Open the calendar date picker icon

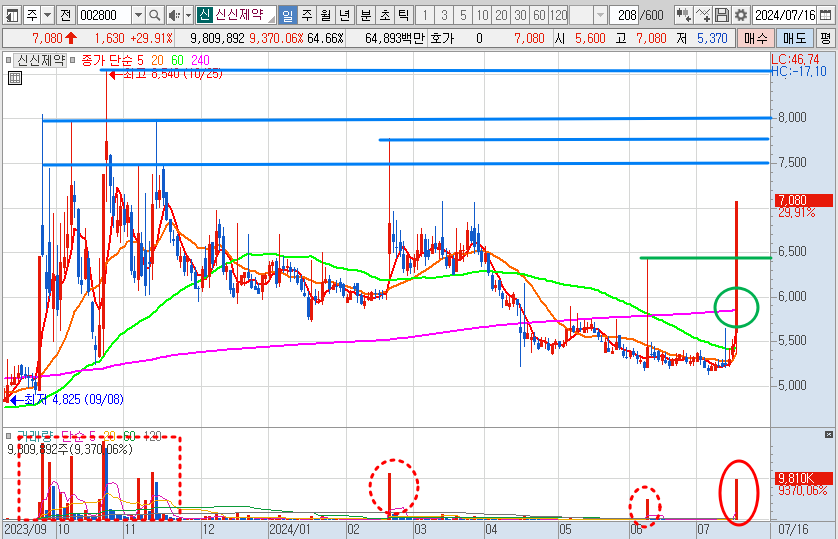(826, 15)
